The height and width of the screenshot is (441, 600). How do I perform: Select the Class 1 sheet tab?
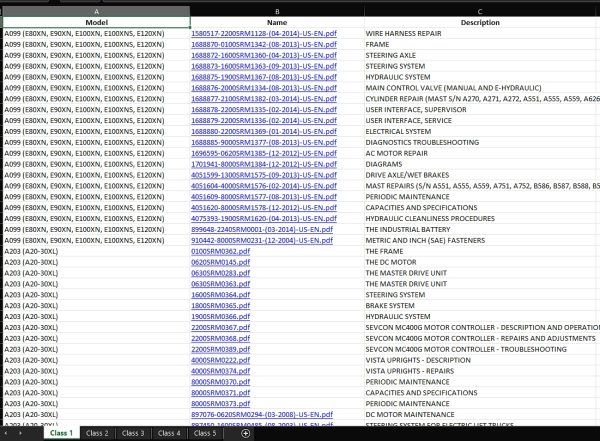coord(61,433)
